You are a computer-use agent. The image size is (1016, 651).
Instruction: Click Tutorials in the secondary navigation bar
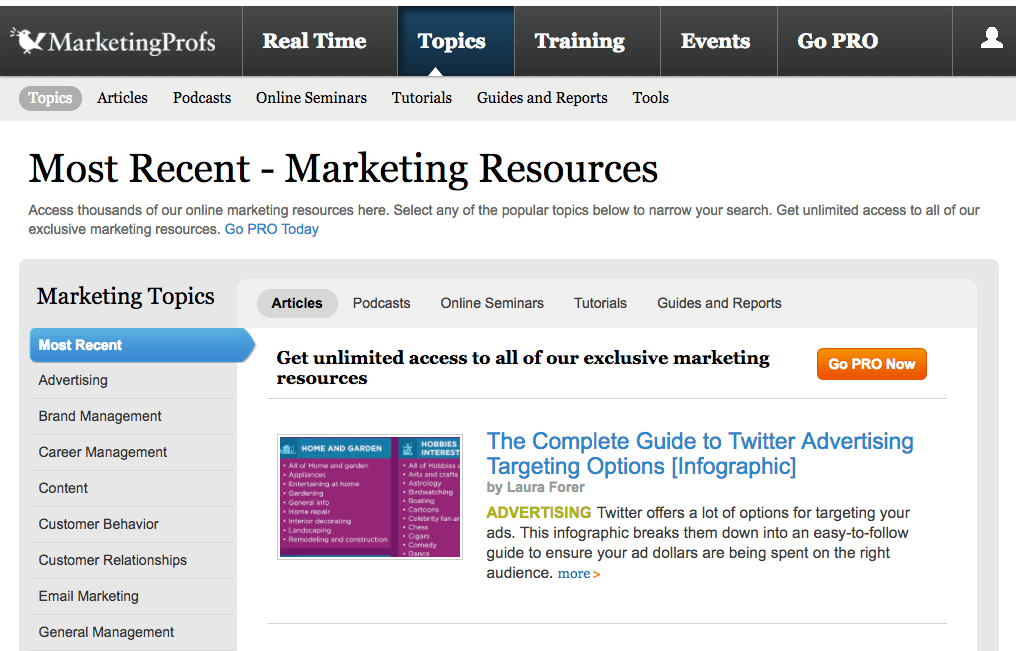(x=422, y=98)
